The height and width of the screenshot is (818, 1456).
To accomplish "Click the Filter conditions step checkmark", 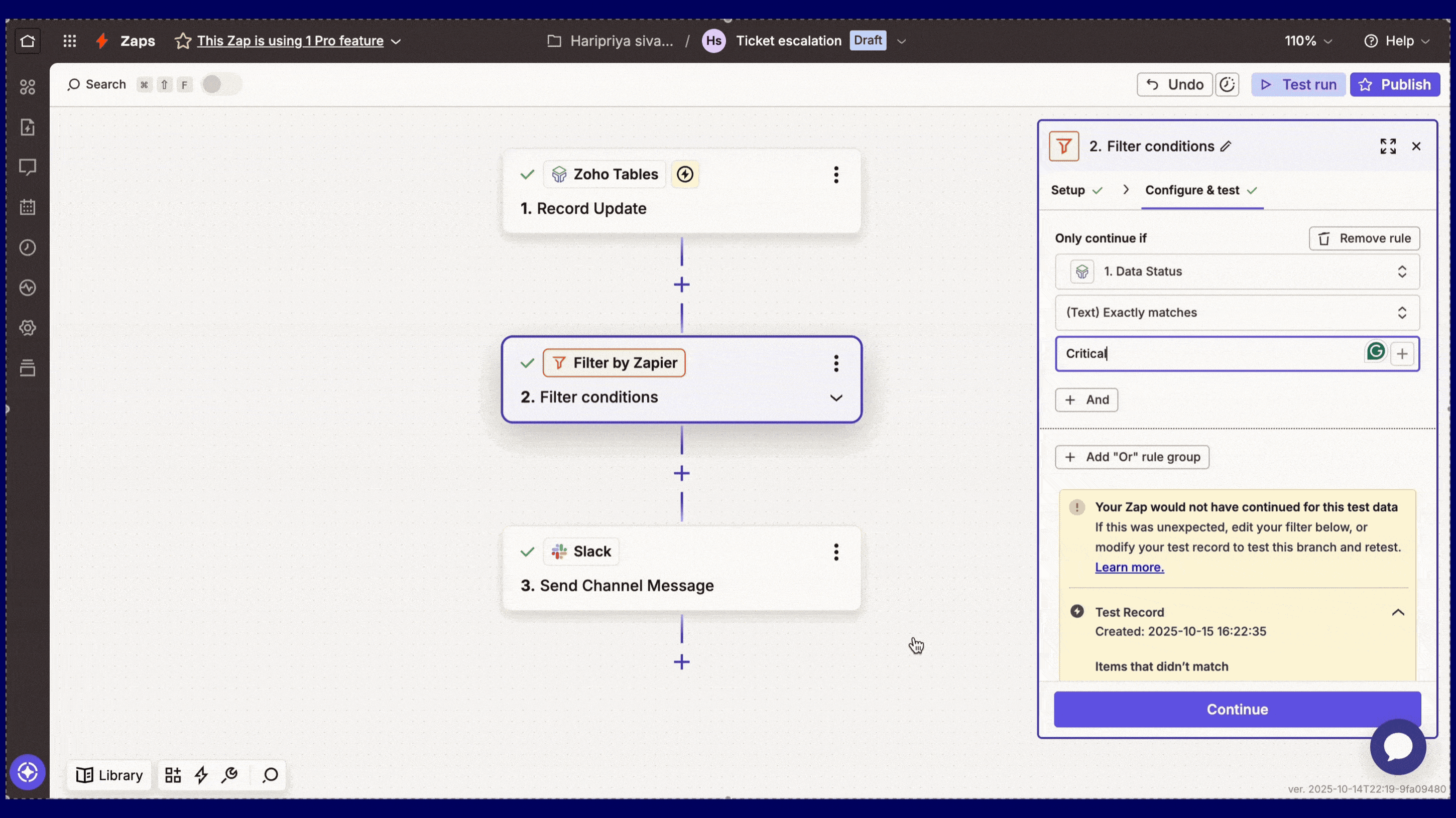I will click(527, 363).
